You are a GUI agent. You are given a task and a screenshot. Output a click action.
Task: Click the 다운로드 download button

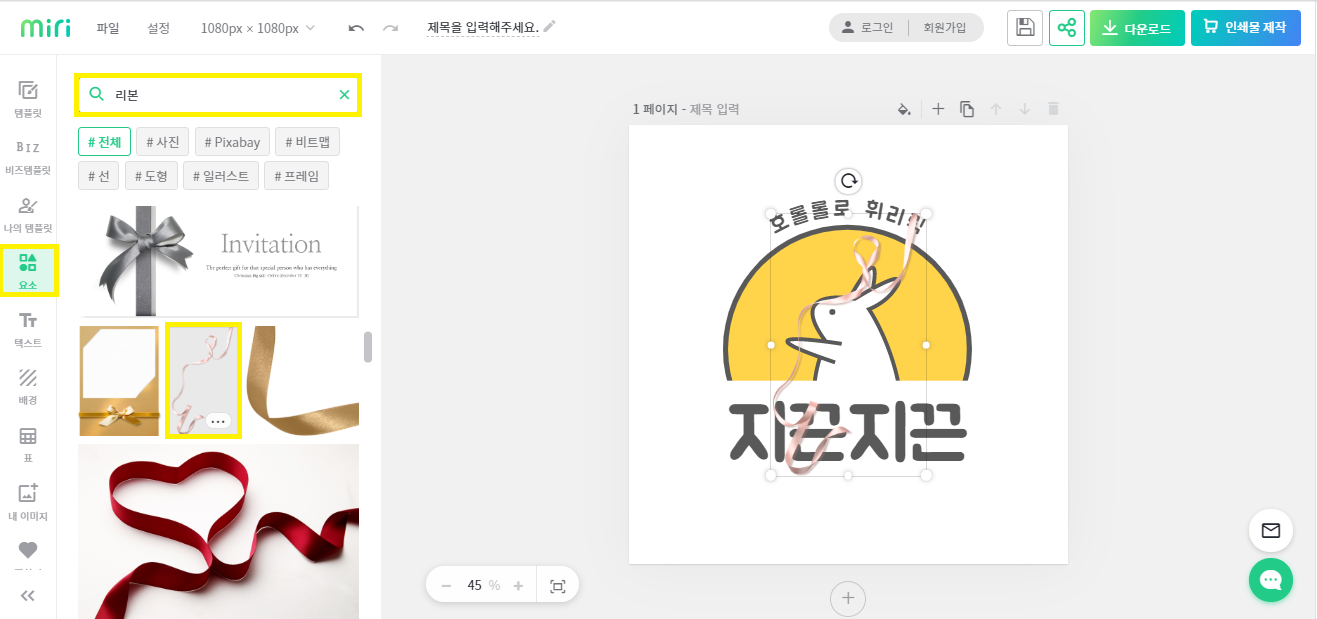tap(1137, 28)
